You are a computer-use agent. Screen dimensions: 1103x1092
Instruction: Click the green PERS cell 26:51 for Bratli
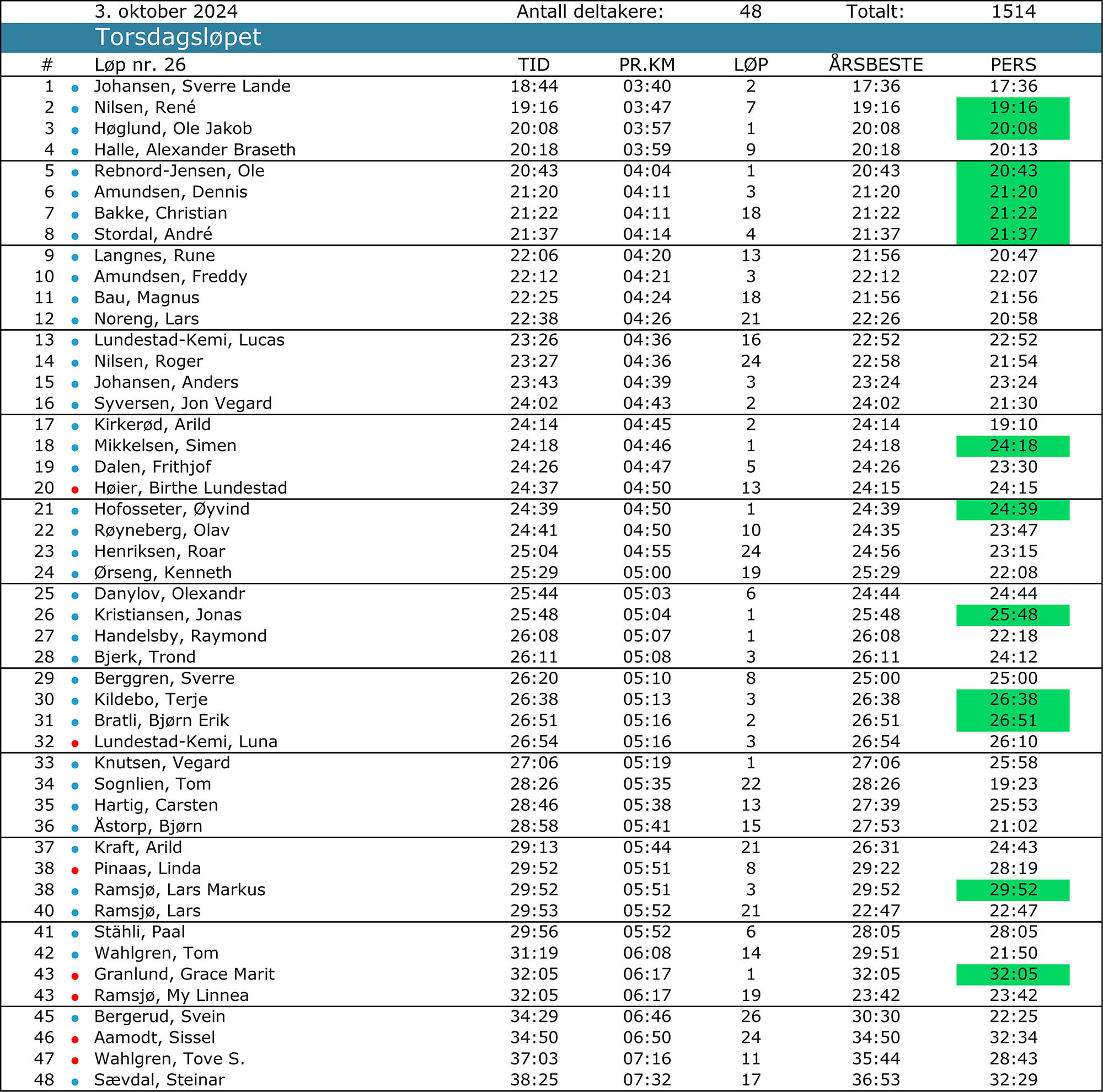point(1013,721)
